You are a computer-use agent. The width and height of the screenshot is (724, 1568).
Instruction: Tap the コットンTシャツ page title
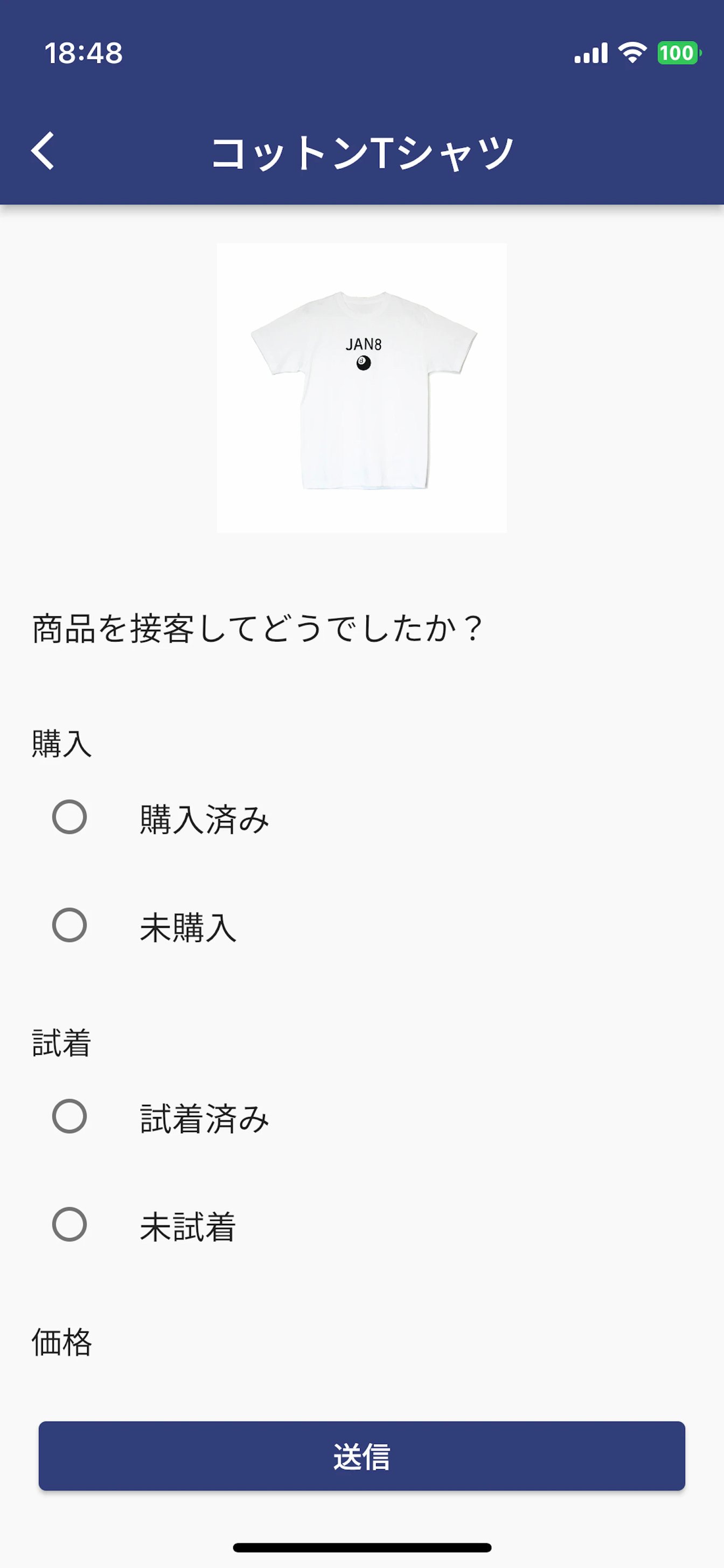click(362, 152)
